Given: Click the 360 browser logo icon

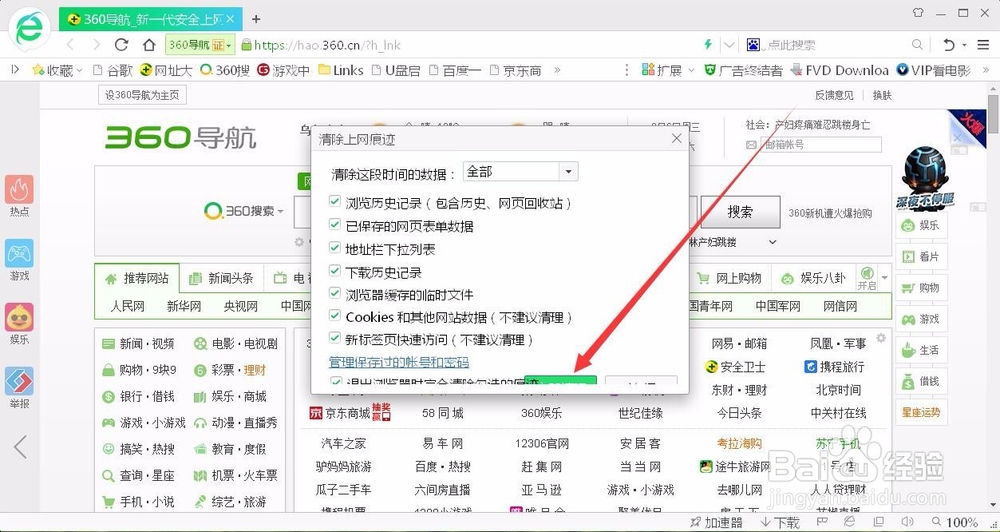Looking at the screenshot, I should 29,28.
